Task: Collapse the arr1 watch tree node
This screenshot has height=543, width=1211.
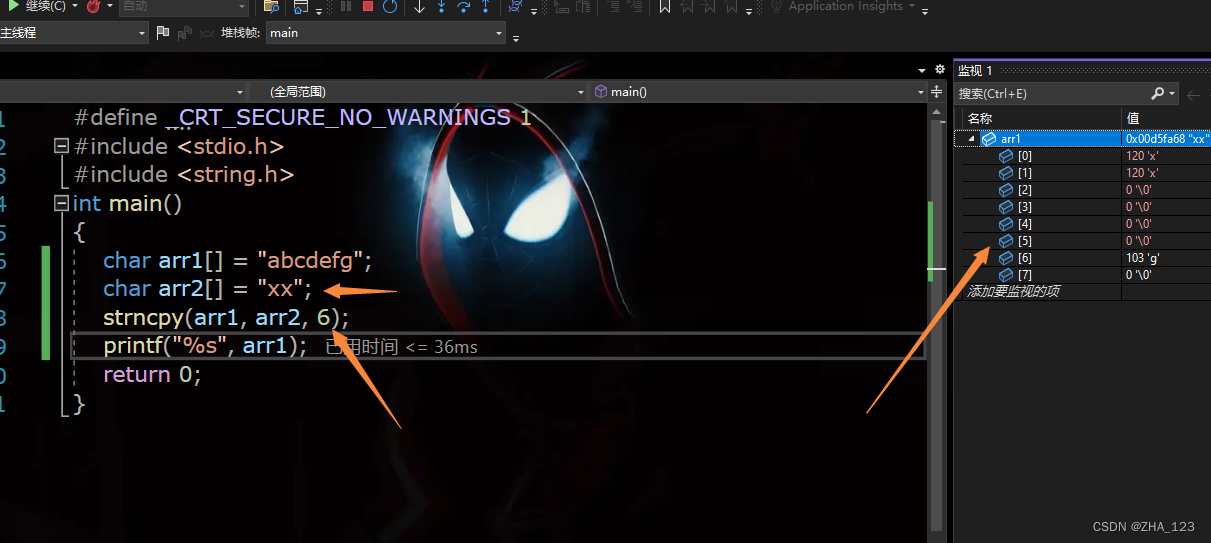Action: point(970,139)
